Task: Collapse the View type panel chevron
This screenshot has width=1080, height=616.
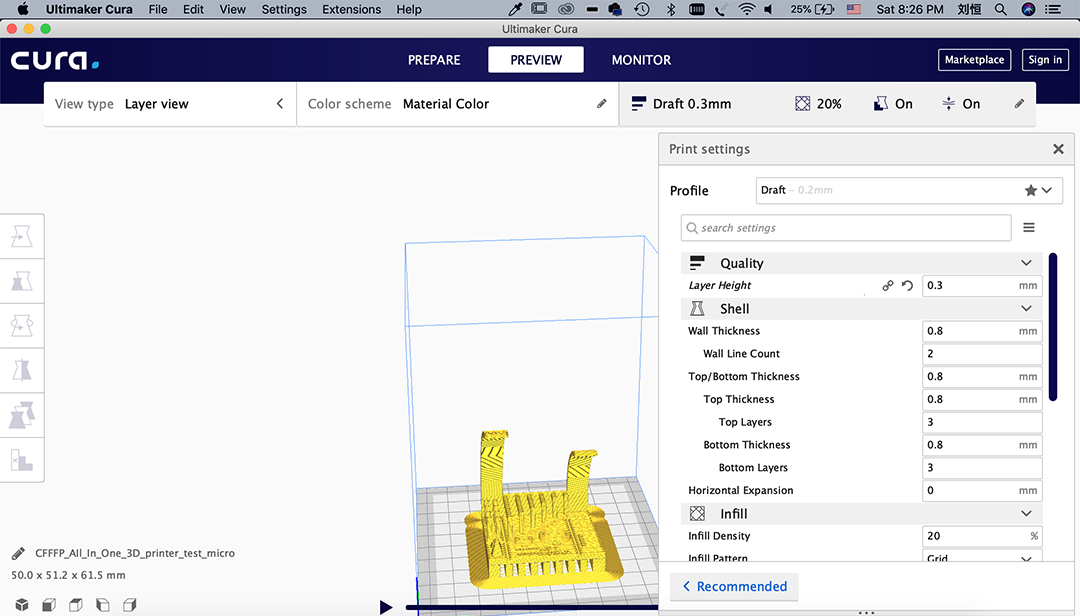Action: tap(280, 103)
